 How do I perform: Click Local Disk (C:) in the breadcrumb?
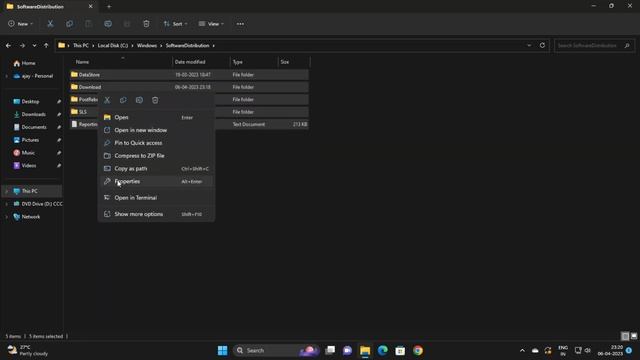[x=113, y=45]
